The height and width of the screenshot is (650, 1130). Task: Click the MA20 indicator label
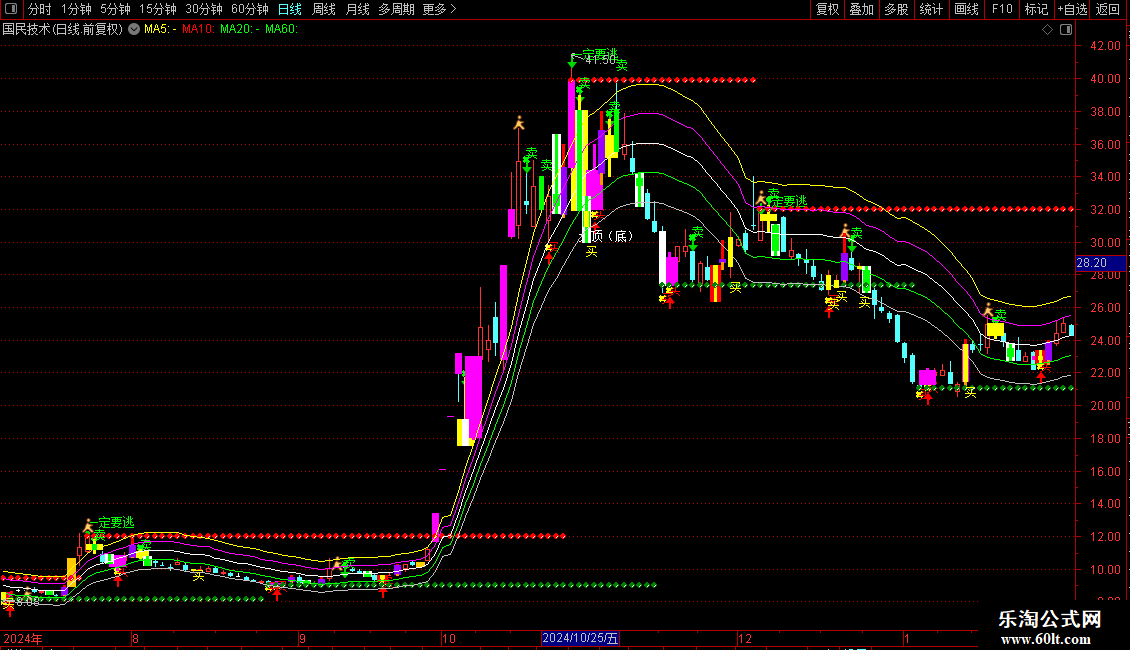point(240,30)
